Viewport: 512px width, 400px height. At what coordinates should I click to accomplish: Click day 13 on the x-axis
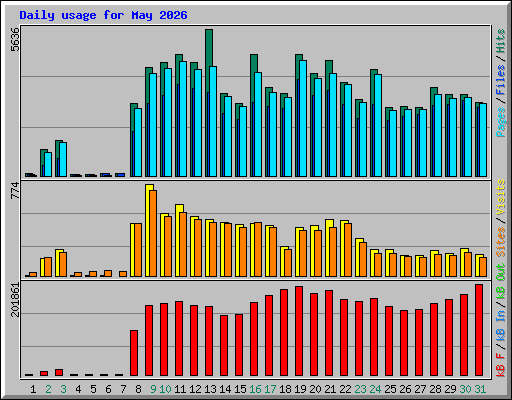click(x=210, y=389)
